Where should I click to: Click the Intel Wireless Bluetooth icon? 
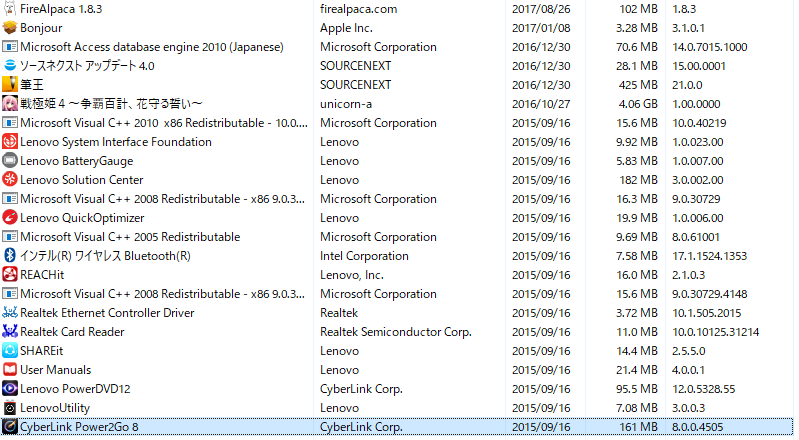coord(10,255)
